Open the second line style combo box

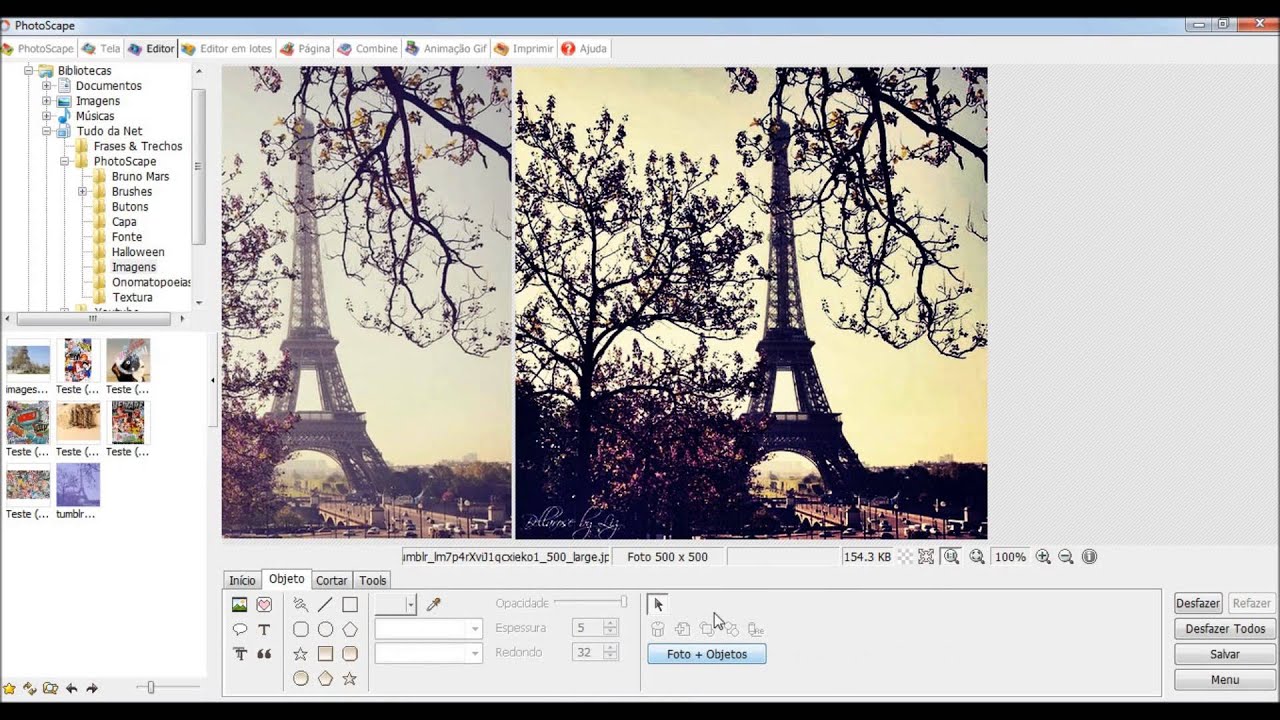428,653
